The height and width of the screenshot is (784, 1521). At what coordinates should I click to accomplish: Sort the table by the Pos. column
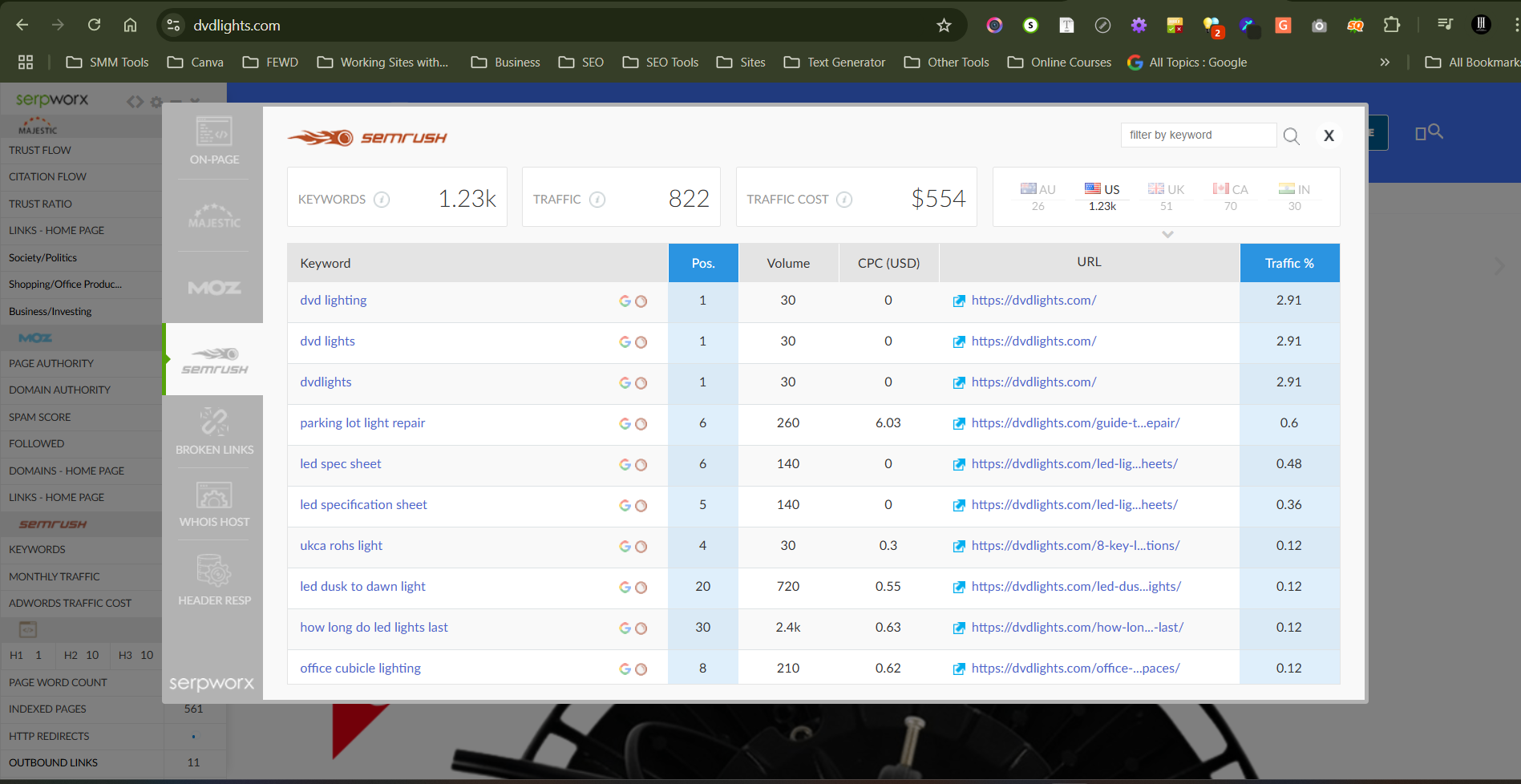tap(703, 263)
